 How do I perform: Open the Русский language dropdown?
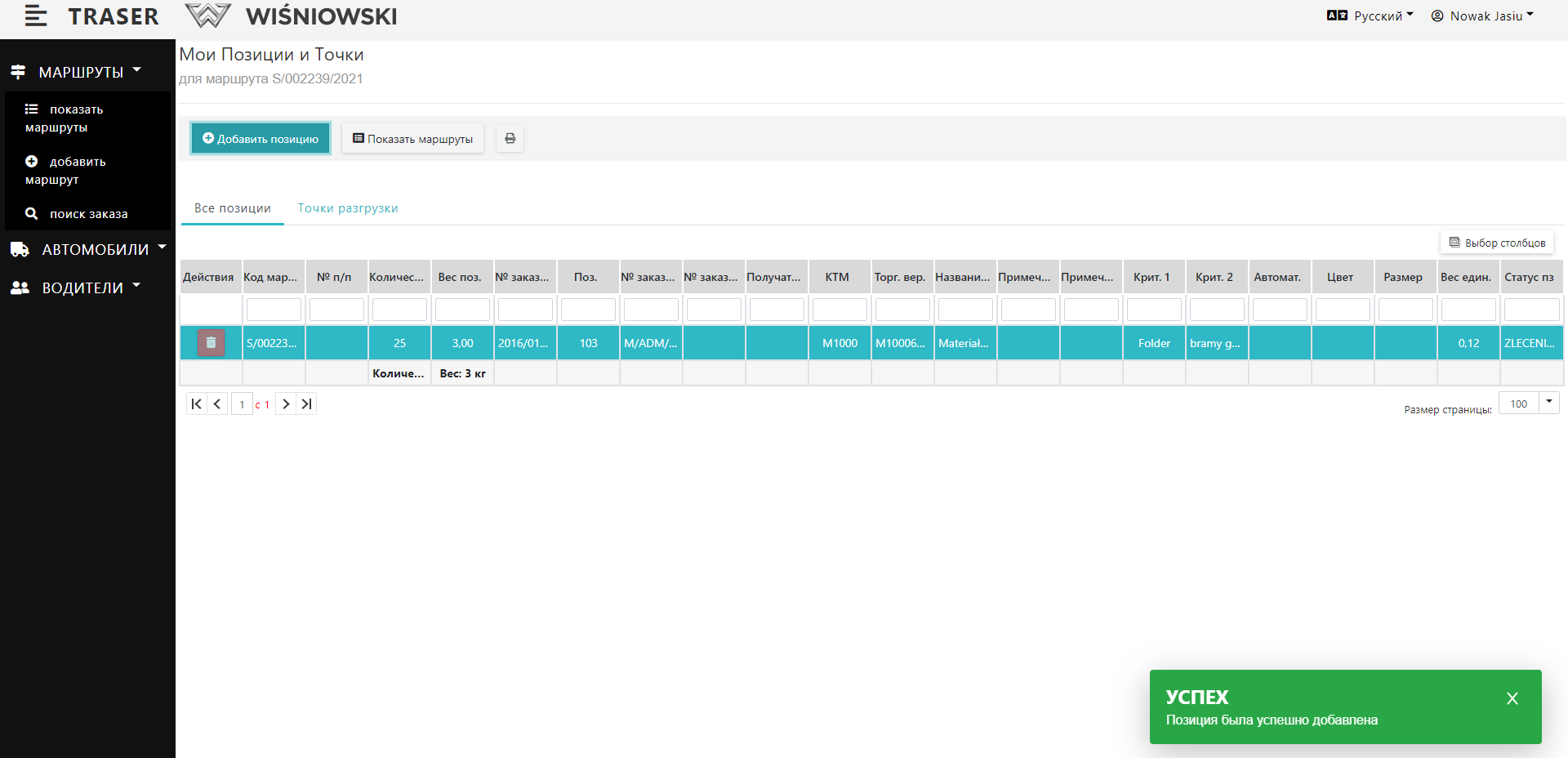[1370, 16]
